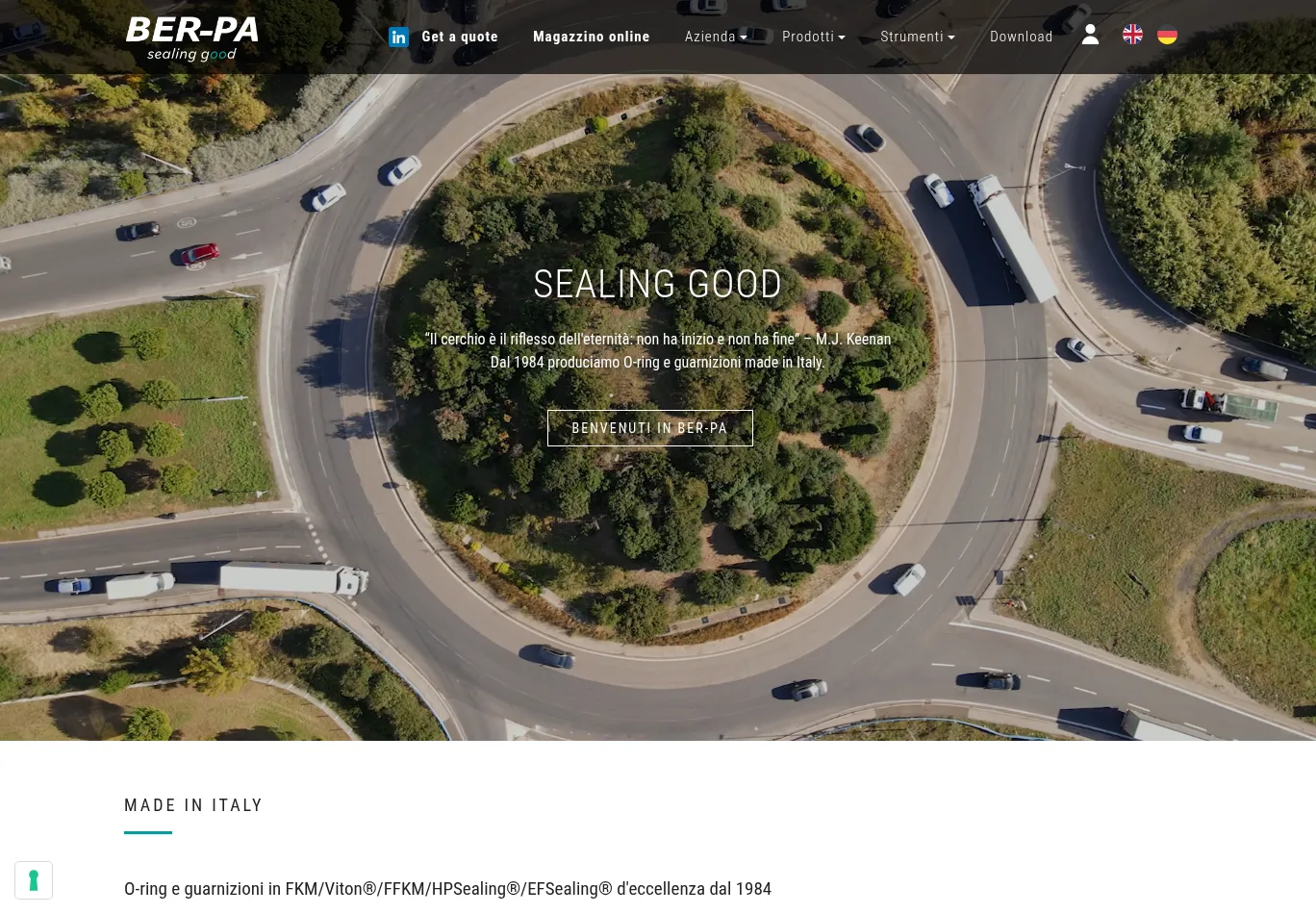Viewport: 1316px width, 914px height.
Task: Open the LinkedIn icon in the navbar
Action: (x=398, y=38)
